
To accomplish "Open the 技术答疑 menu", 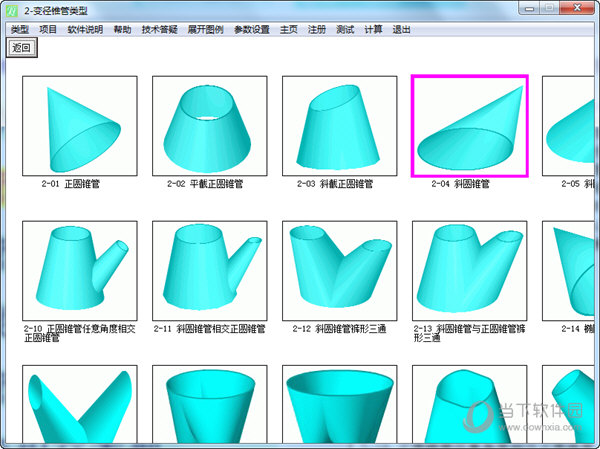I will [160, 29].
